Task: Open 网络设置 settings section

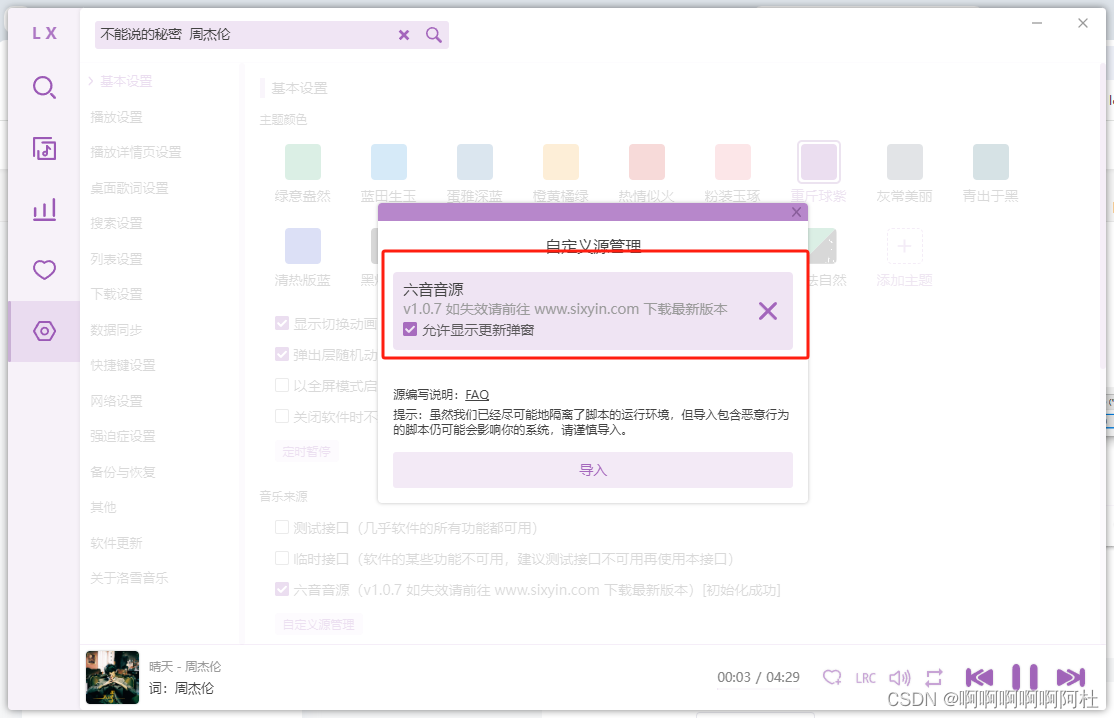Action: pos(117,401)
